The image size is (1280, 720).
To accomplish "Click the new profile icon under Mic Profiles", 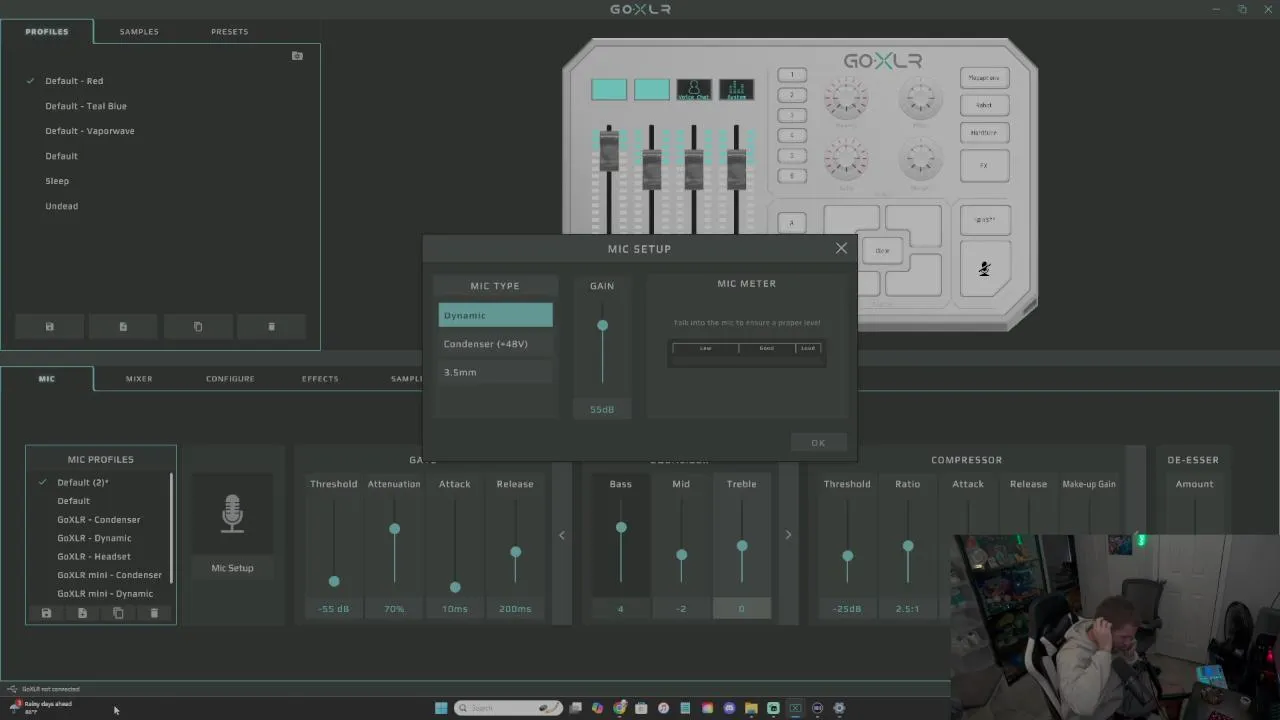I will click(x=82, y=613).
